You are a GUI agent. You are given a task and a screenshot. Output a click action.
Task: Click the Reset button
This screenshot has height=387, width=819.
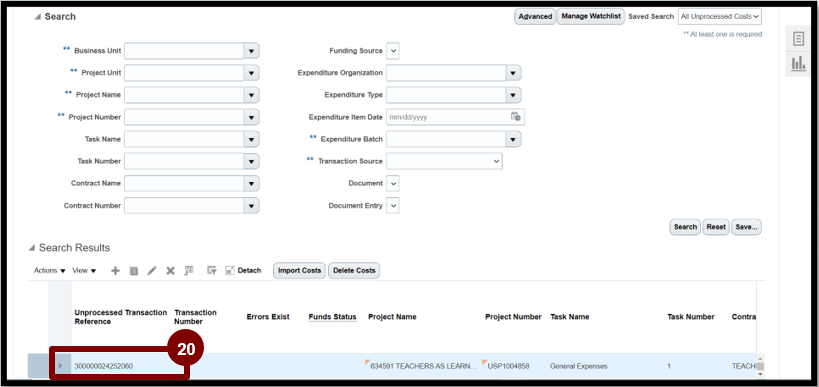pos(716,227)
